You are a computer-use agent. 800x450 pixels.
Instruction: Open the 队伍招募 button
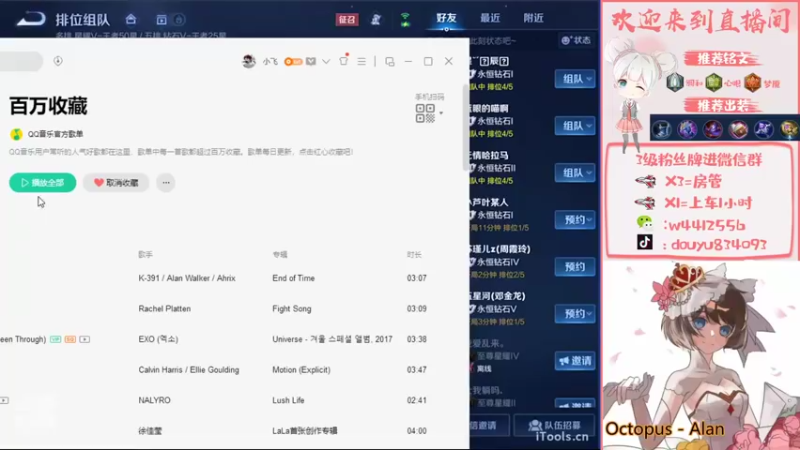click(555, 426)
